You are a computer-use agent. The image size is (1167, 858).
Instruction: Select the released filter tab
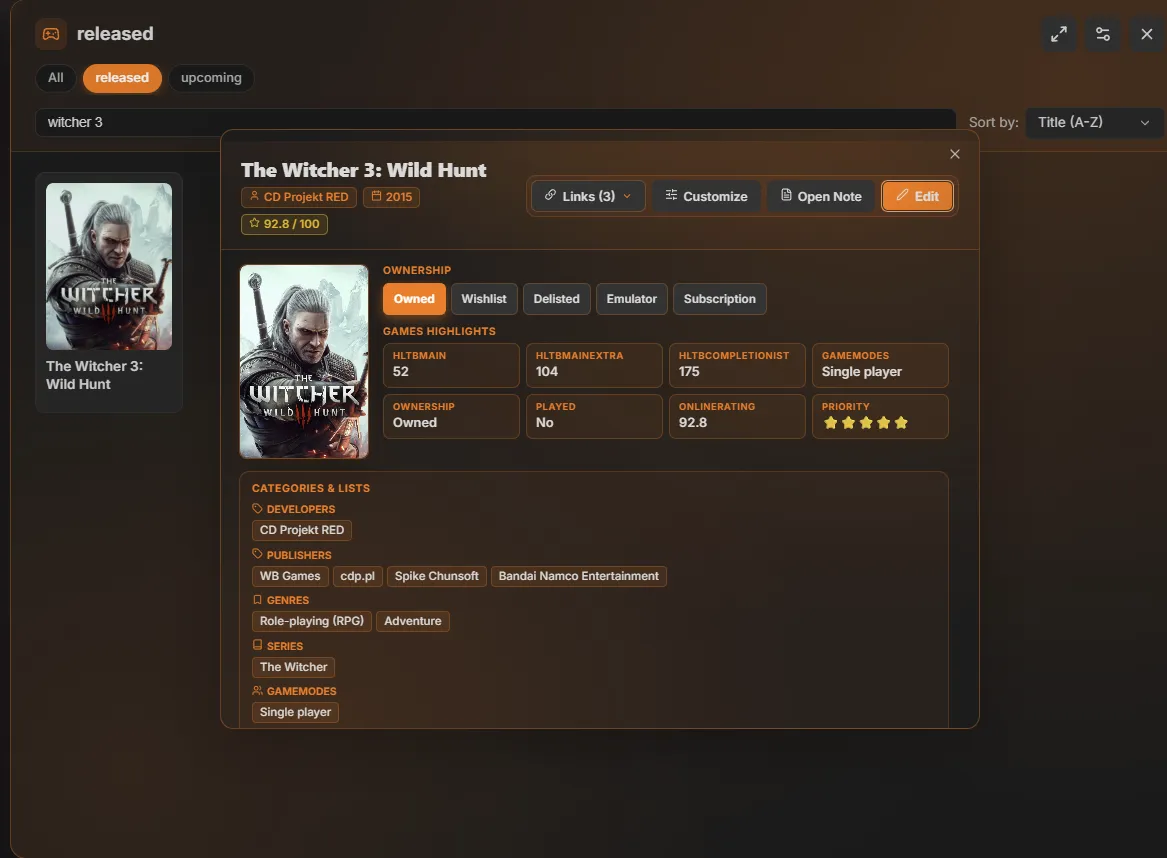click(x=122, y=77)
